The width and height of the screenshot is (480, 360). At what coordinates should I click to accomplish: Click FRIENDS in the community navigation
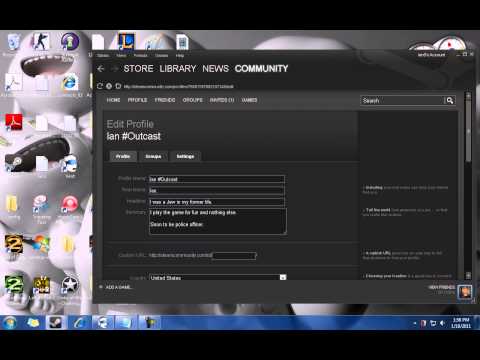point(165,100)
